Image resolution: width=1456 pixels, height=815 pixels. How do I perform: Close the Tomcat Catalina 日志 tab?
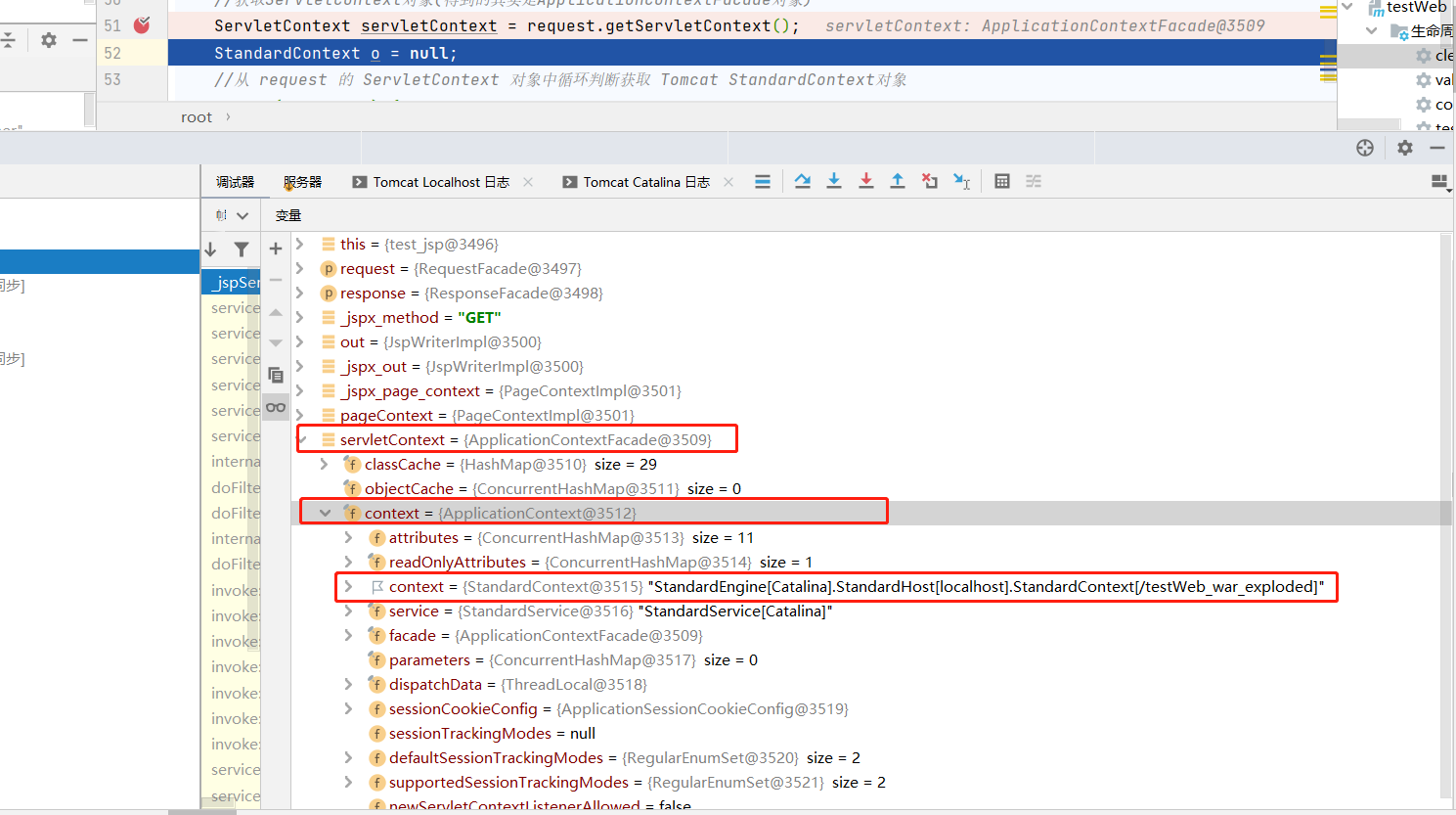(728, 182)
